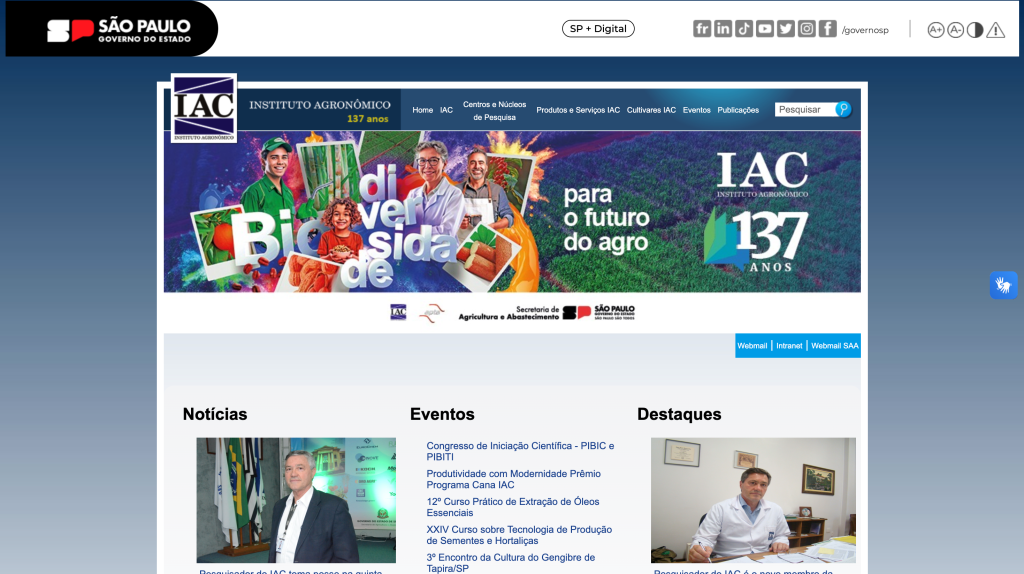Viewport: 1024px width, 574px height.
Task: Open the TikTok social icon
Action: pyautogui.click(x=743, y=29)
